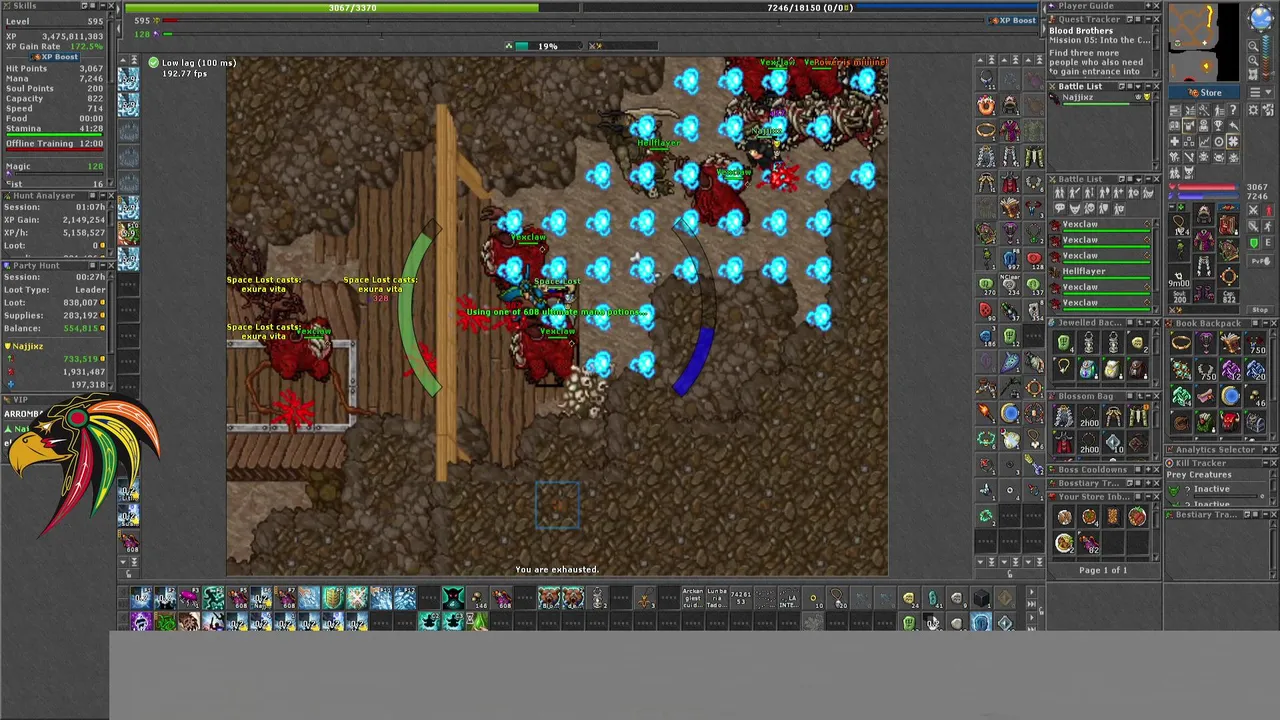This screenshot has height=720, width=1280.
Task: Minimize the Book Backpack container
Action: [1266, 323]
